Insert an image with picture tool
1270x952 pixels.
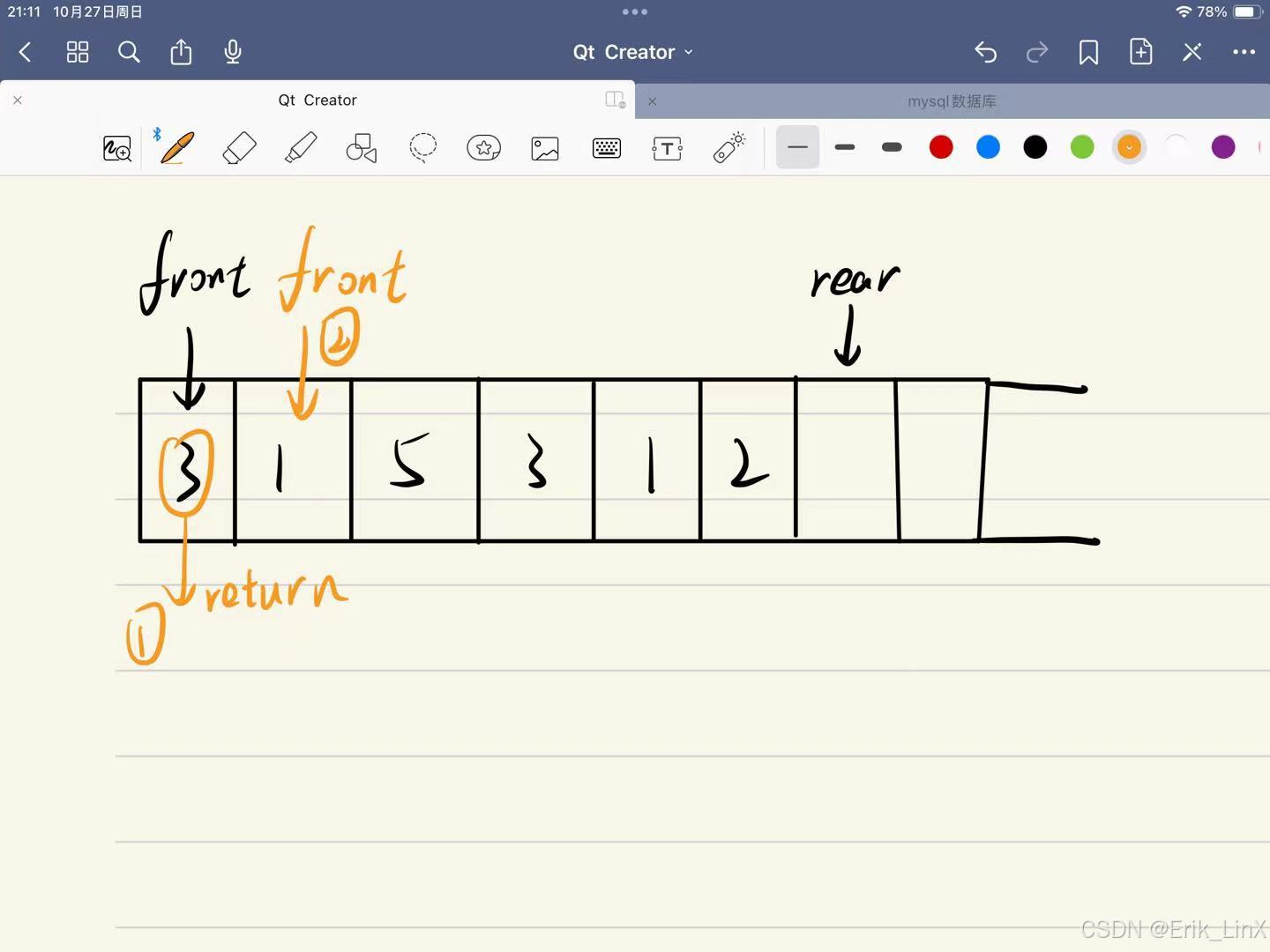(x=545, y=148)
